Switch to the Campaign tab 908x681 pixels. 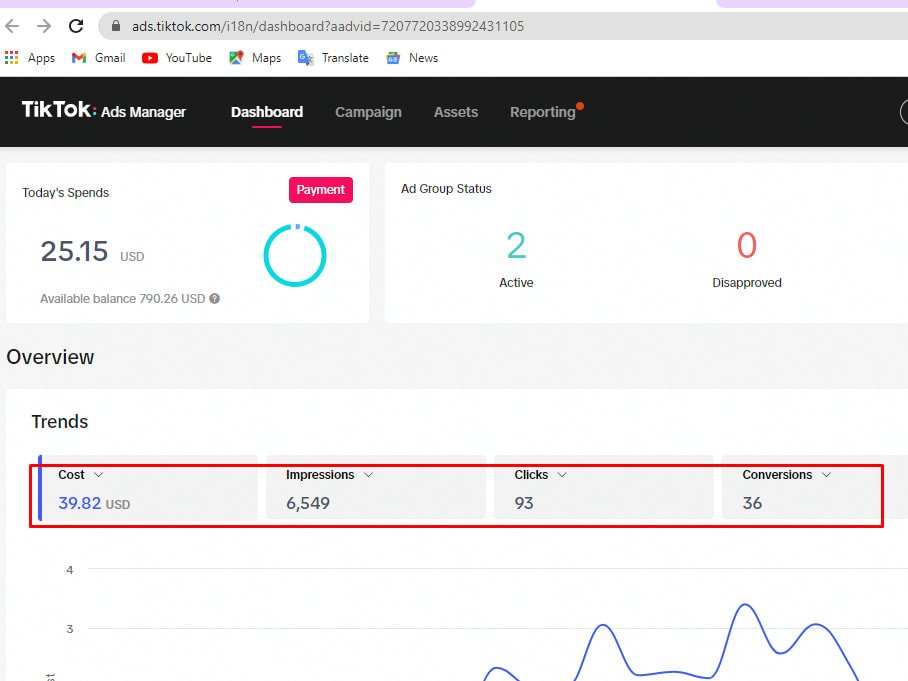pyautogui.click(x=368, y=112)
